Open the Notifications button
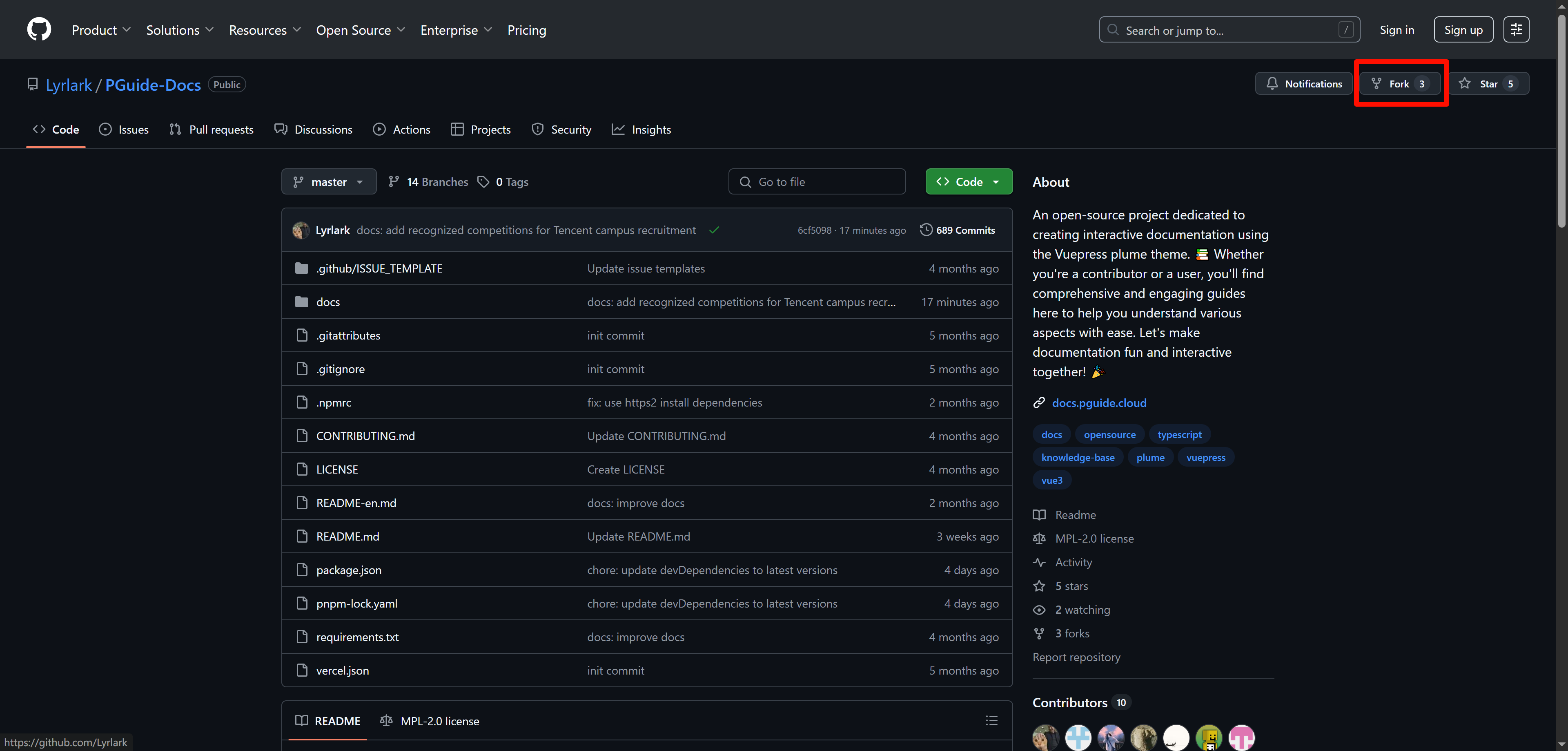 [1304, 83]
